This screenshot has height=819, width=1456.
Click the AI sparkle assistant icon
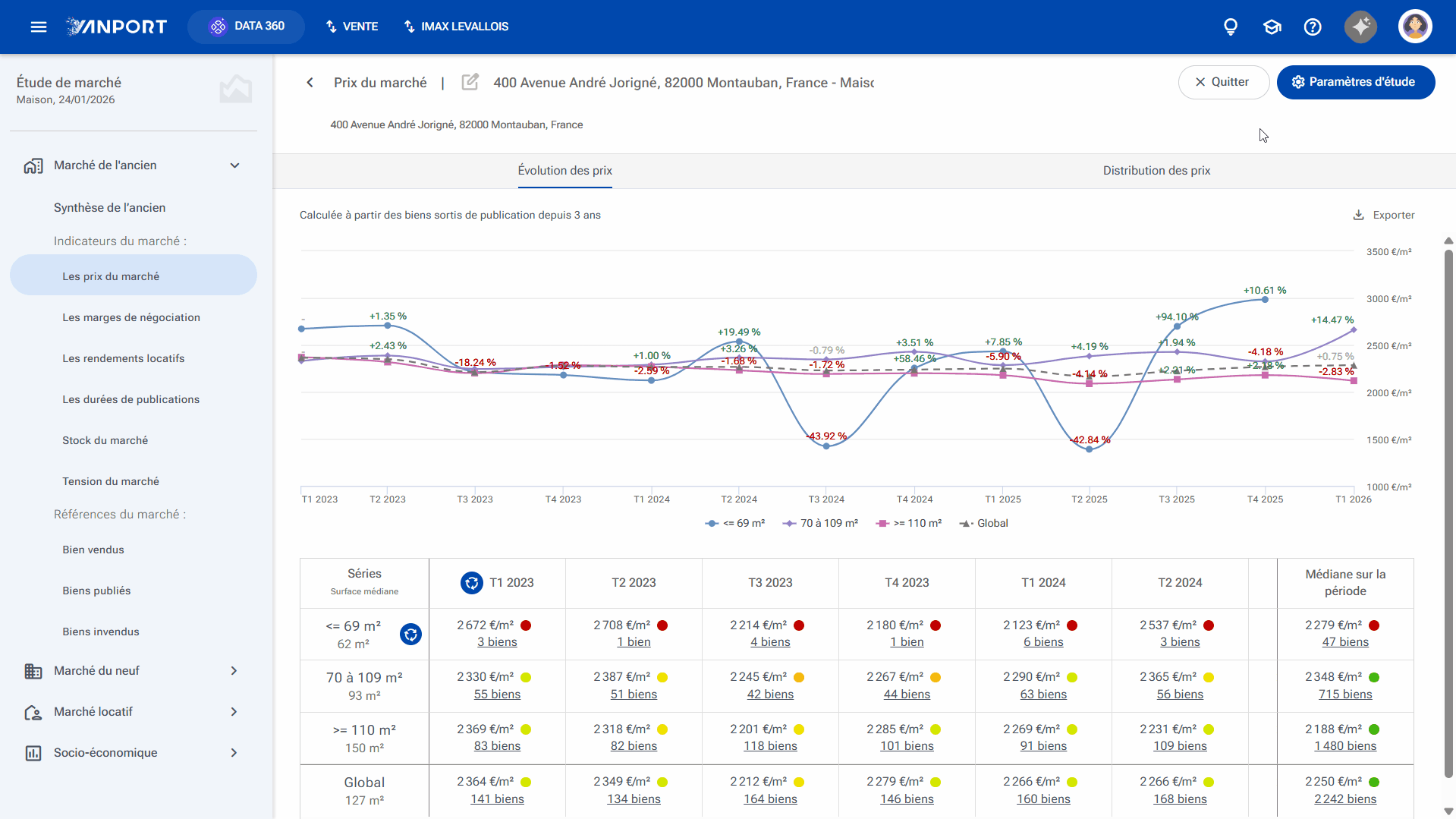(x=1361, y=27)
